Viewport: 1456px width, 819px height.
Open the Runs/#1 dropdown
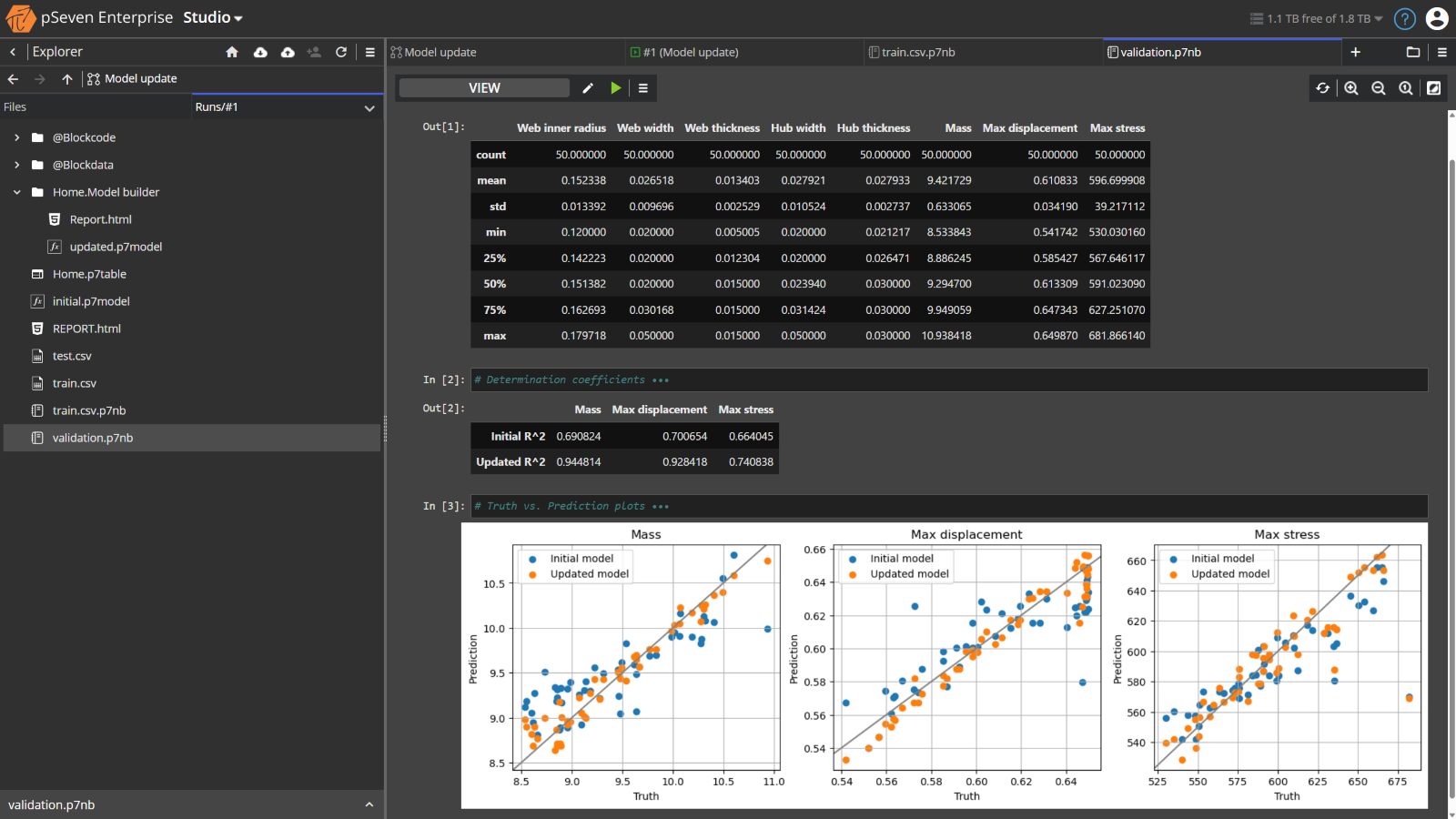(x=369, y=107)
